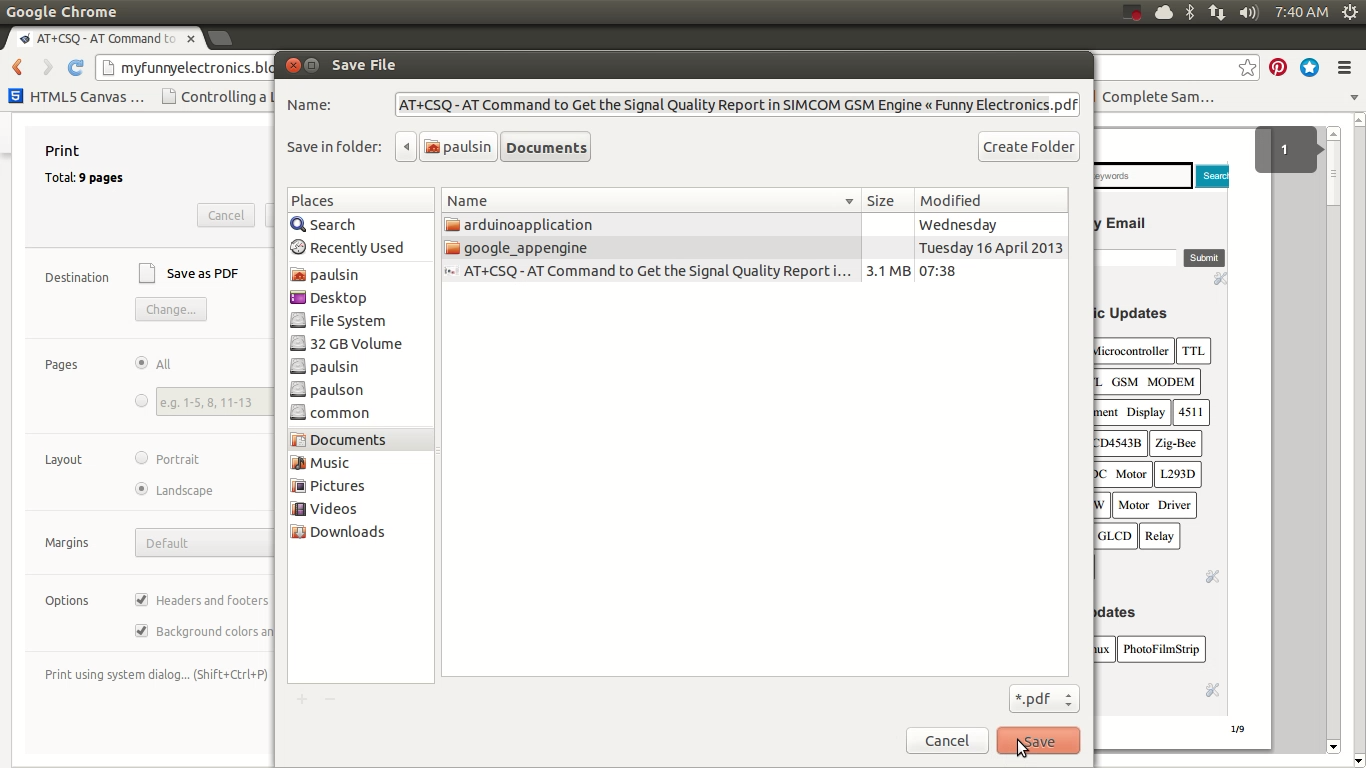This screenshot has height=768, width=1366.
Task: Toggle Background colors checkbox
Action: coord(141,631)
